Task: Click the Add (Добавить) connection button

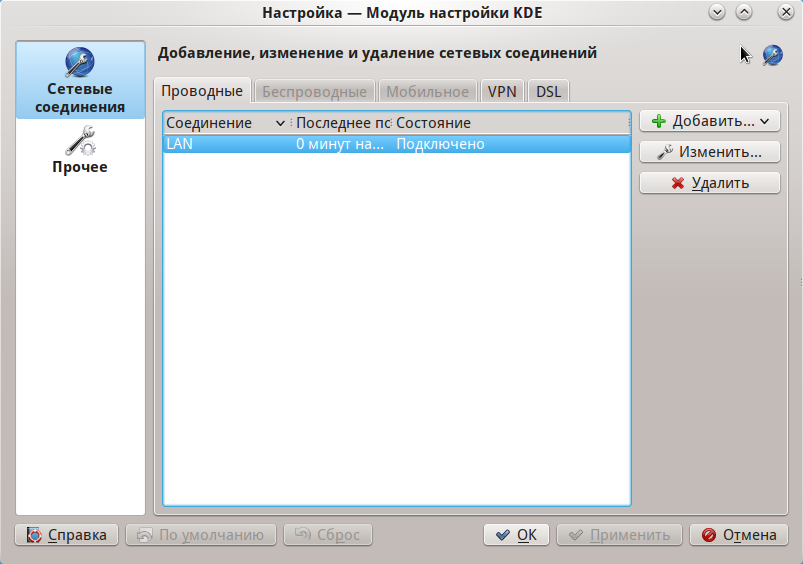Action: pyautogui.click(x=710, y=121)
